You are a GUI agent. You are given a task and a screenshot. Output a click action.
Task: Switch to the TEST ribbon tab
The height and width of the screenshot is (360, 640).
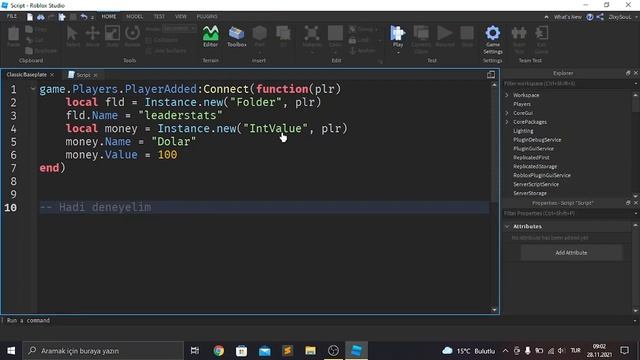(159, 16)
